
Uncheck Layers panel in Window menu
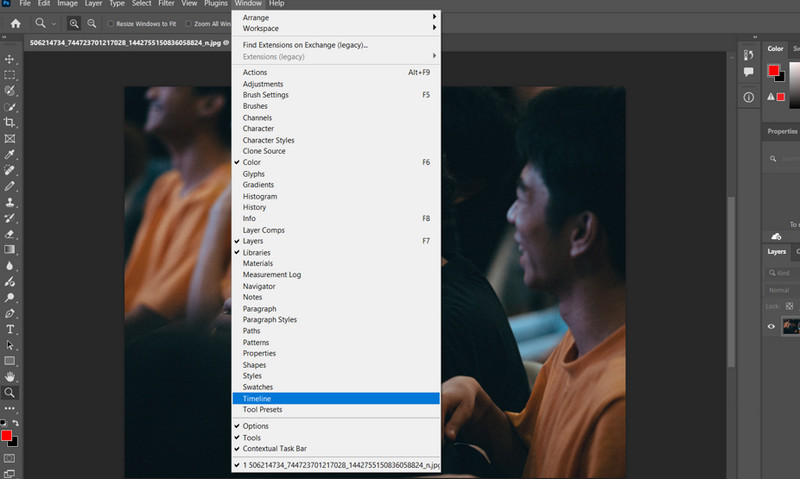coord(336,241)
